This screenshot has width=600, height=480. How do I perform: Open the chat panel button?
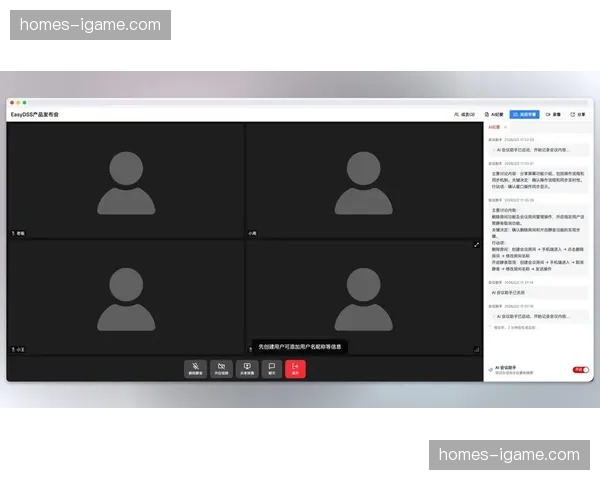[x=271, y=368]
